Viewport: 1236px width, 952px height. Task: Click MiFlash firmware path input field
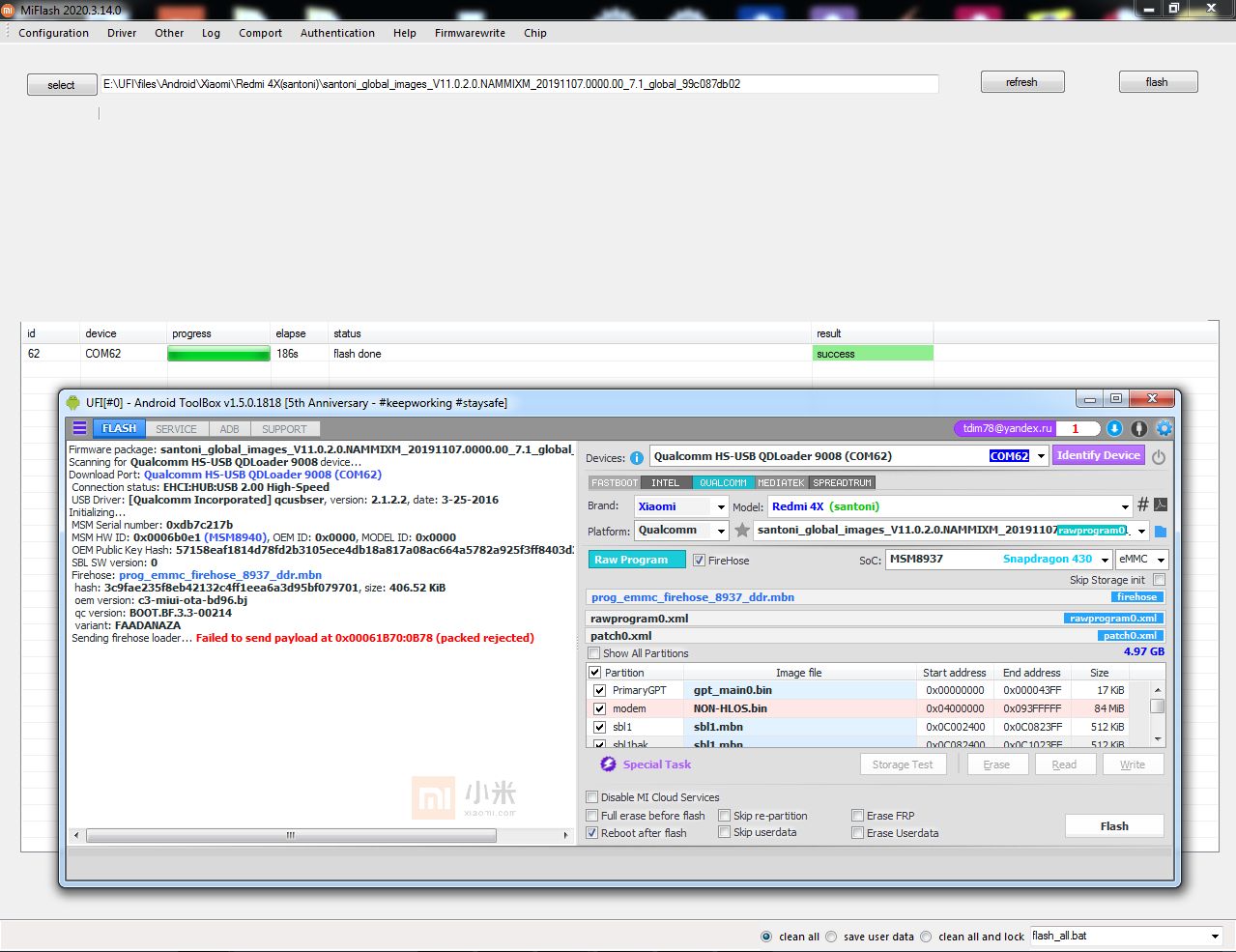(520, 84)
